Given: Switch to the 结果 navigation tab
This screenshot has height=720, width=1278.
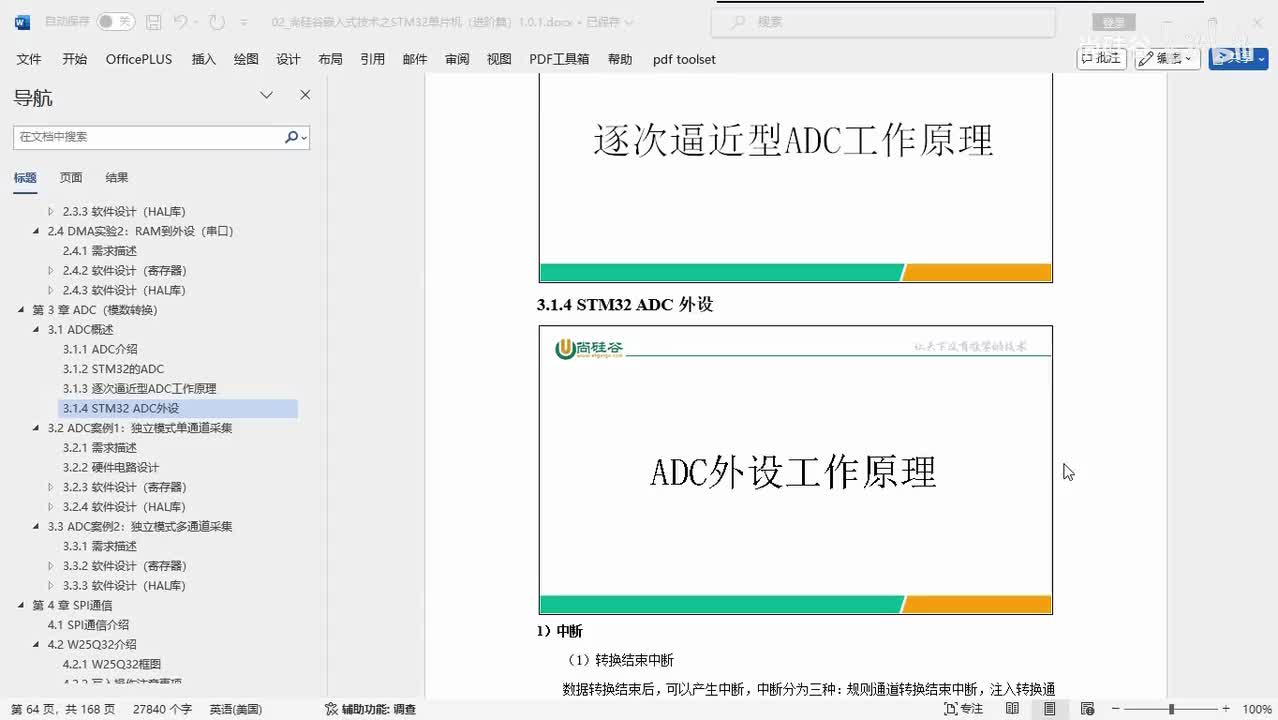Looking at the screenshot, I should 117,177.
